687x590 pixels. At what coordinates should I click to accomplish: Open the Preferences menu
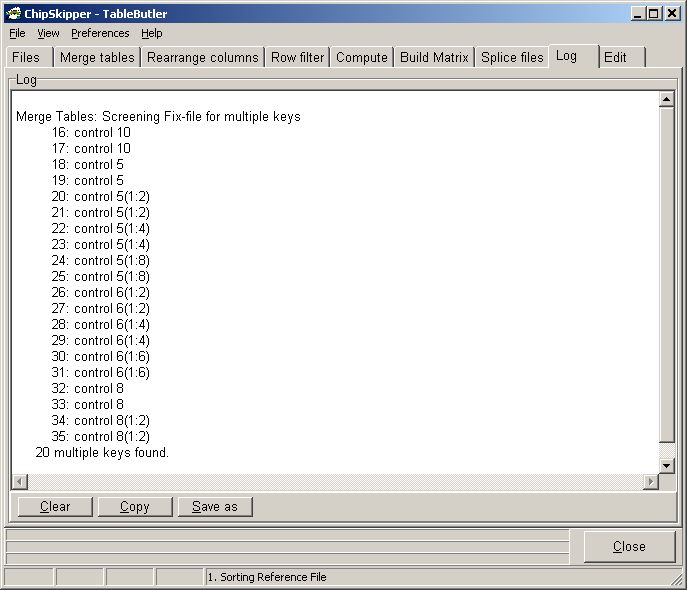point(100,33)
